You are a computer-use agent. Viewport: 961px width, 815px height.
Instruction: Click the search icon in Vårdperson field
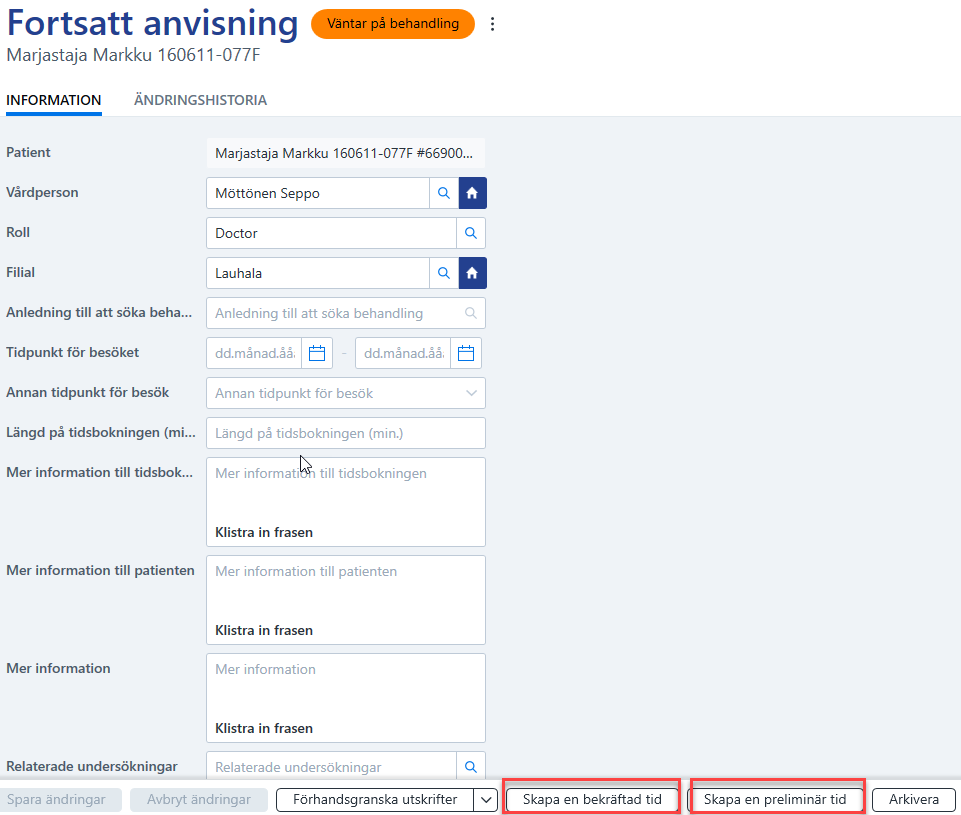[x=444, y=193]
